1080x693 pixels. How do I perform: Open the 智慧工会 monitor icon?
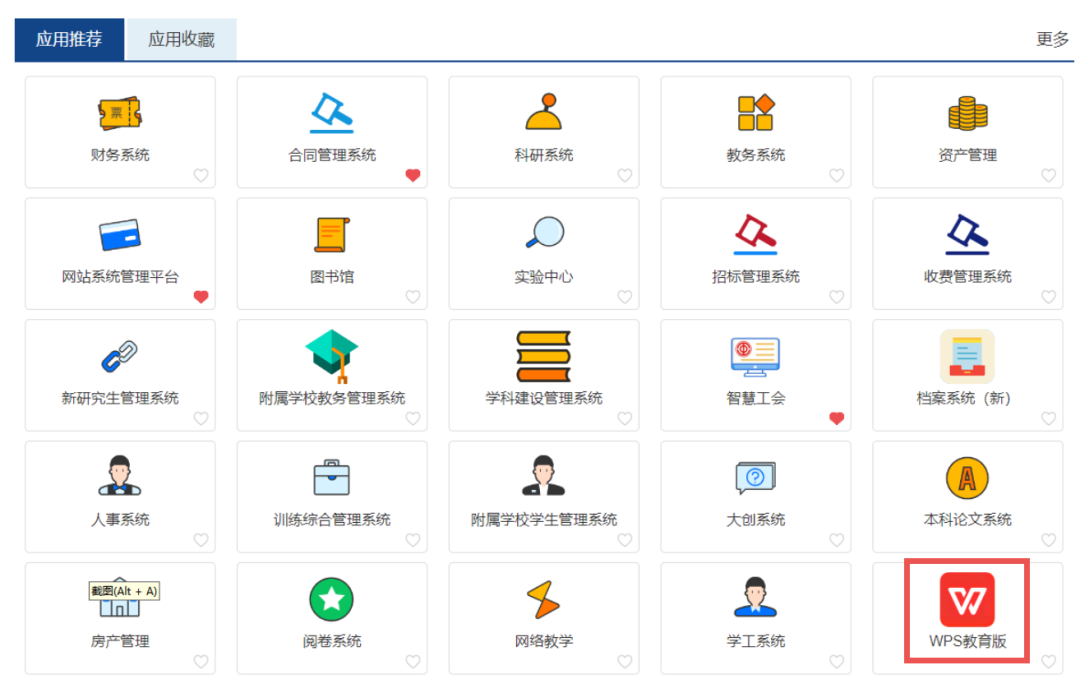[x=756, y=357]
